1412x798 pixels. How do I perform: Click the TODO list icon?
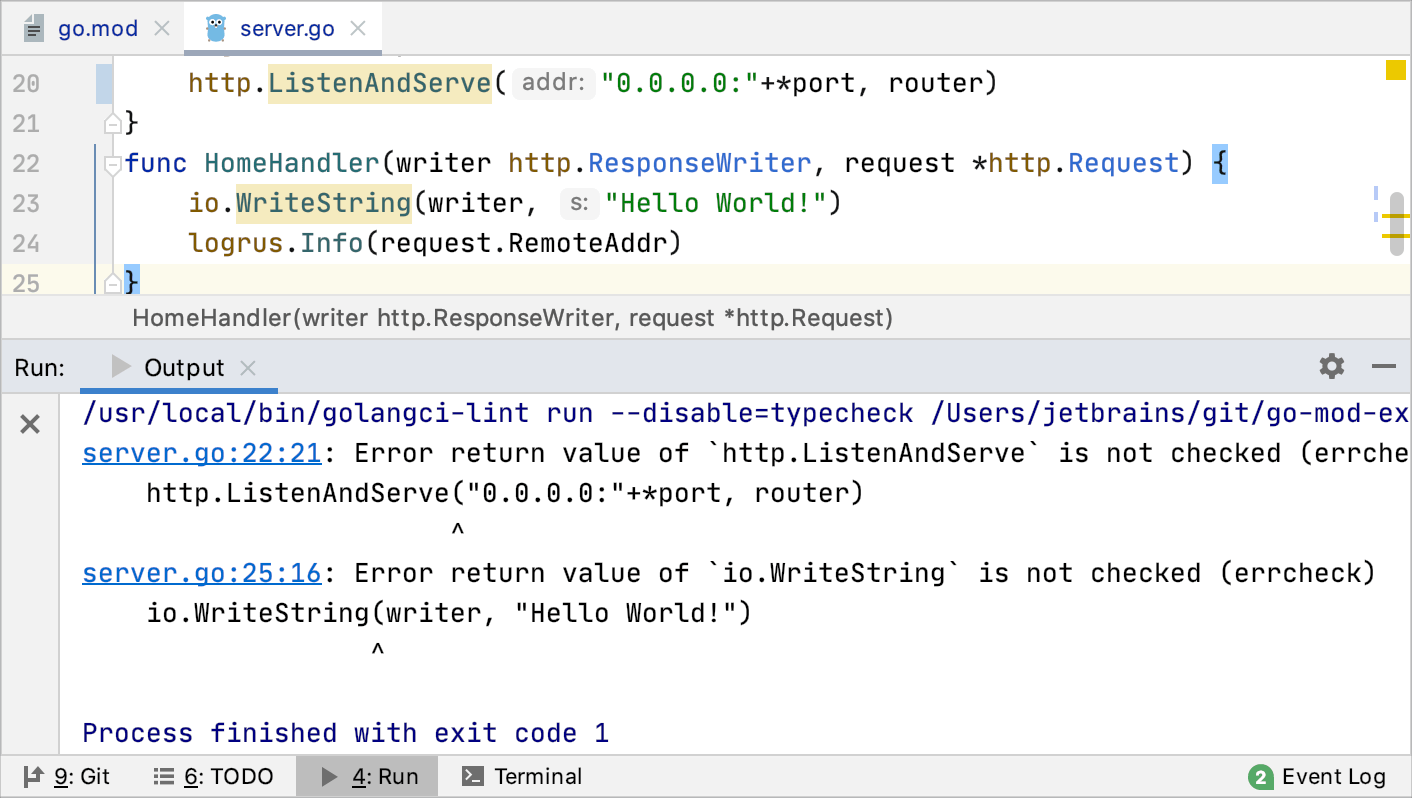coord(164,777)
